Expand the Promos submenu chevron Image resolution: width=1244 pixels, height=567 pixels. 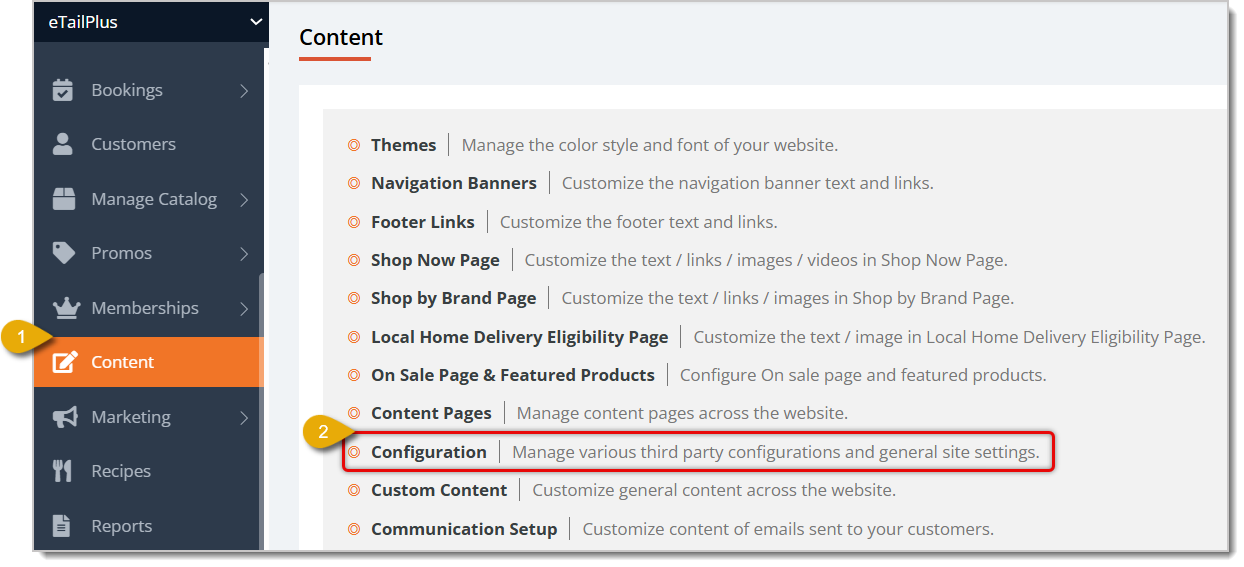coord(244,254)
